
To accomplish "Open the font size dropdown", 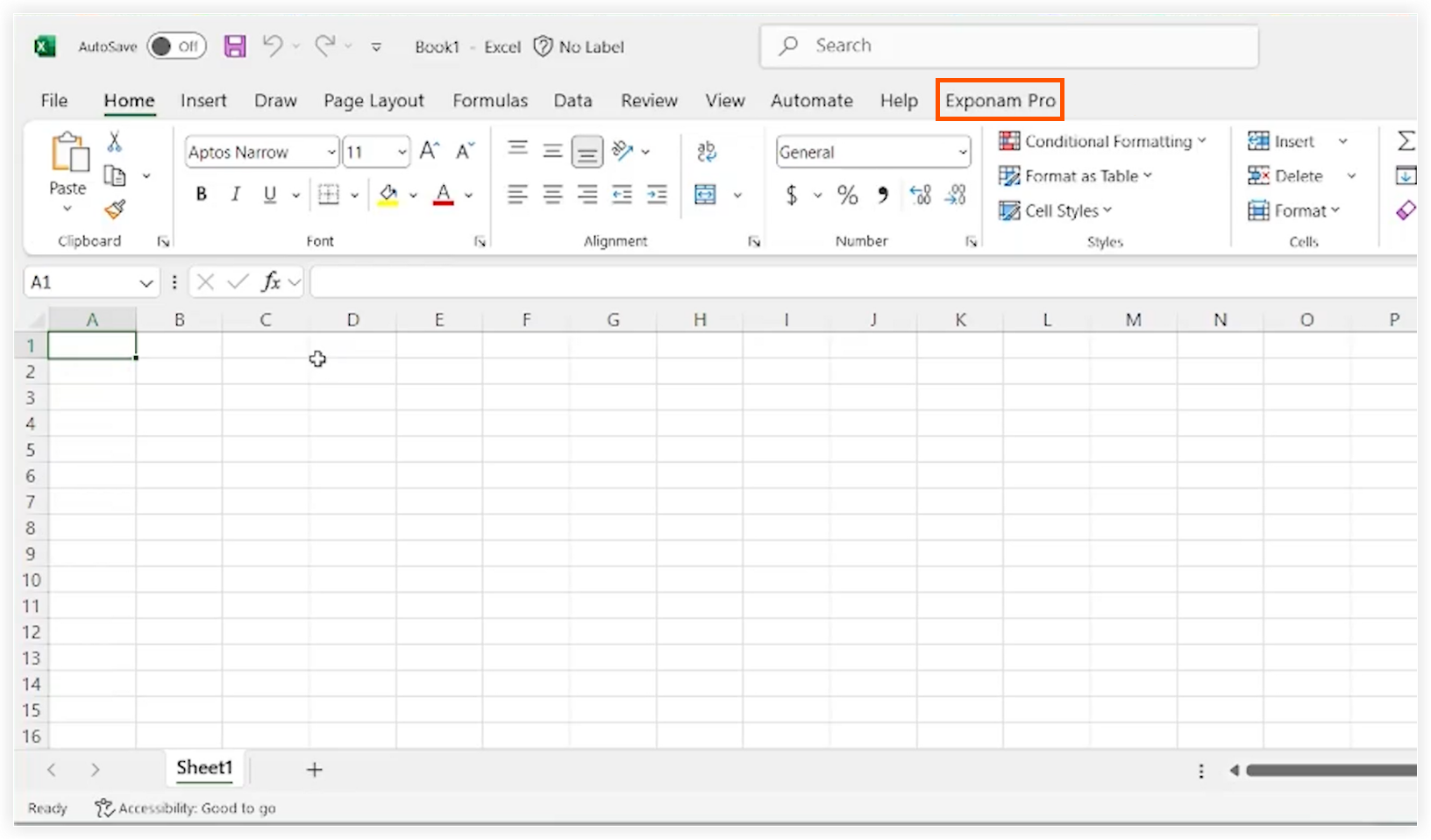I will (x=400, y=152).
